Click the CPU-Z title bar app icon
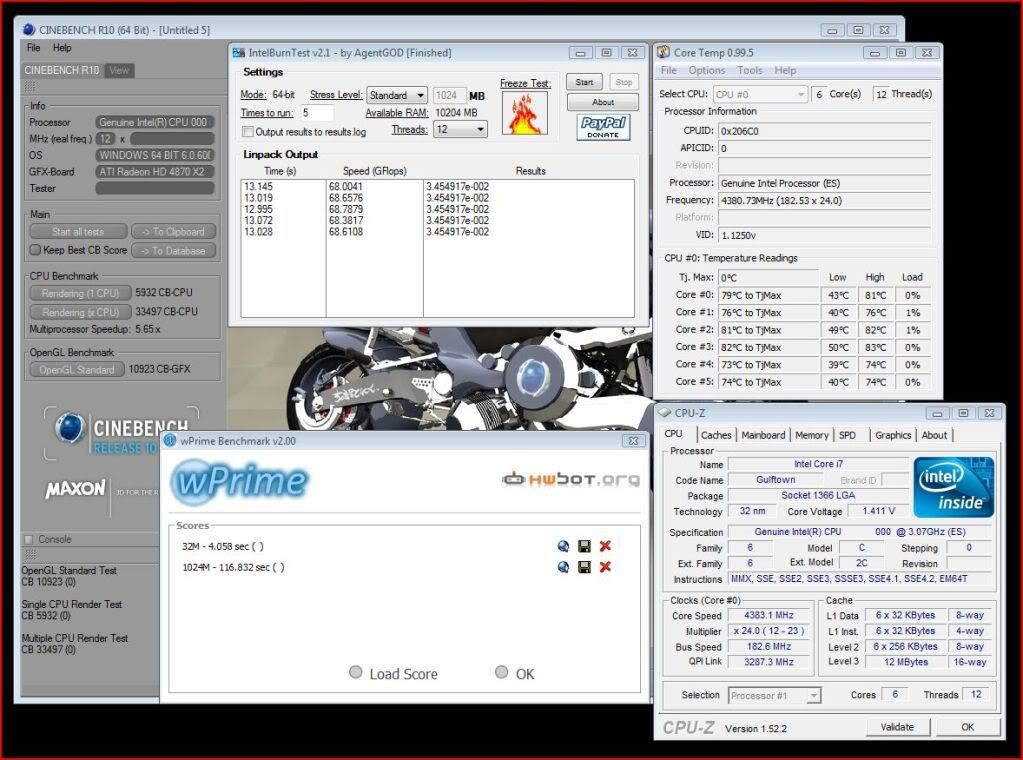 pyautogui.click(x=665, y=413)
